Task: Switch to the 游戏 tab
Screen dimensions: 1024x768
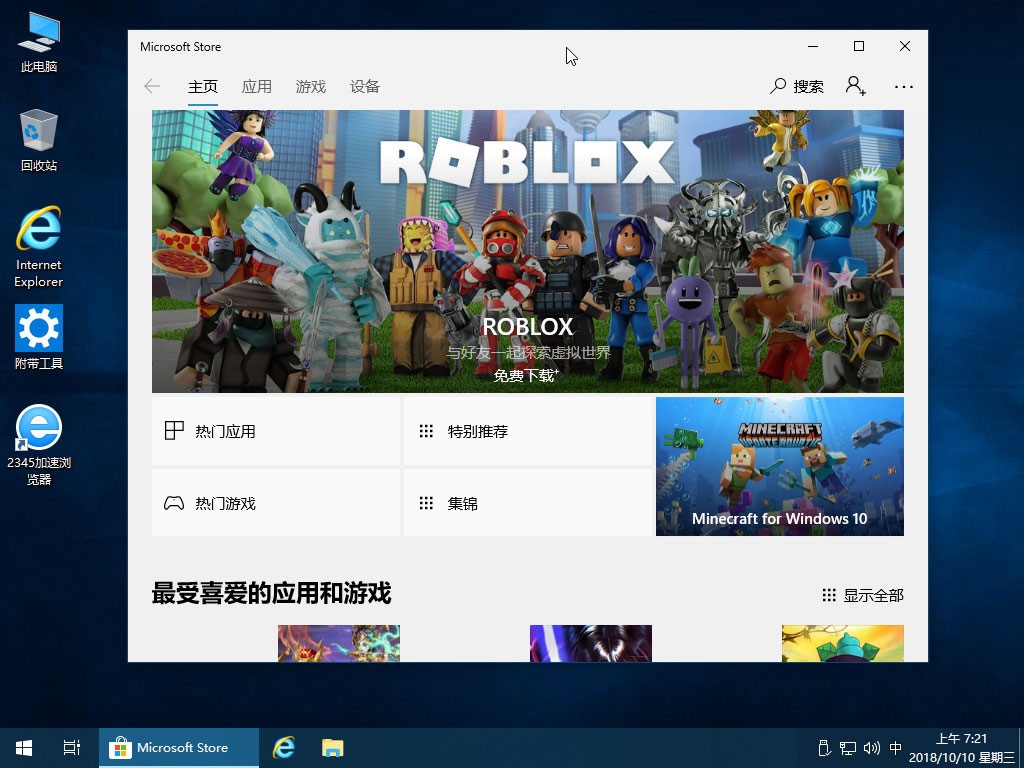Action: (311, 87)
